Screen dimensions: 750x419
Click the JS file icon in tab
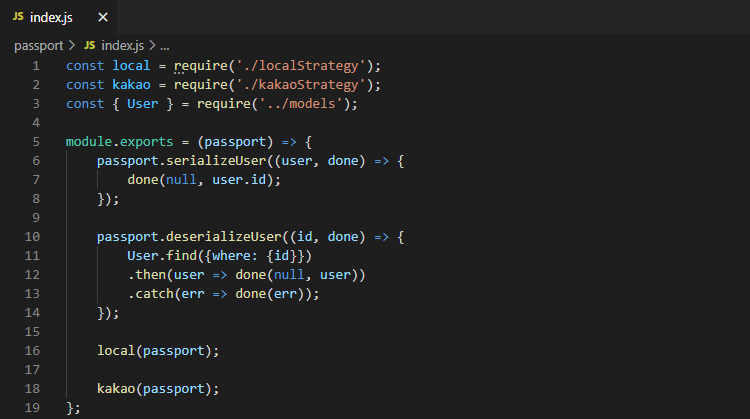[x=18, y=17]
